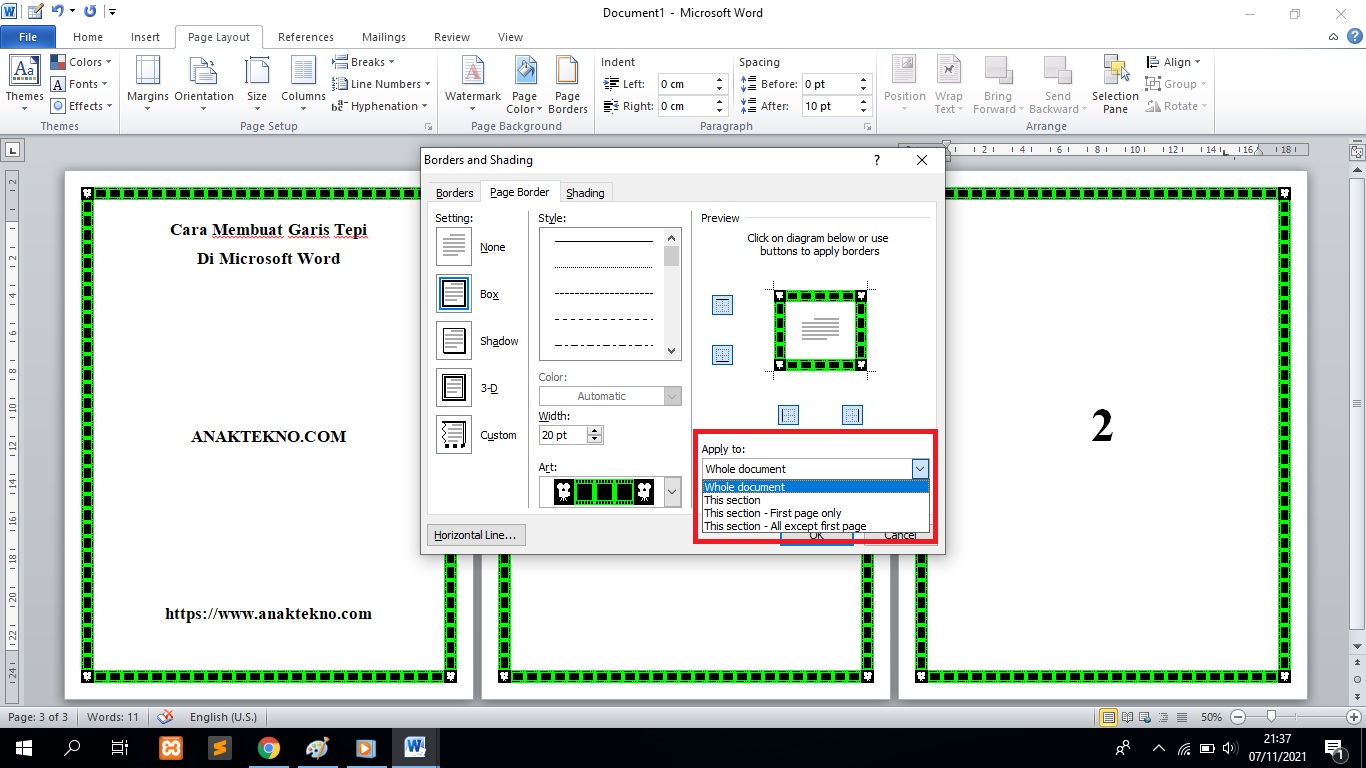Select the Custom border setting
The width and height of the screenshot is (1366, 768).
point(454,435)
